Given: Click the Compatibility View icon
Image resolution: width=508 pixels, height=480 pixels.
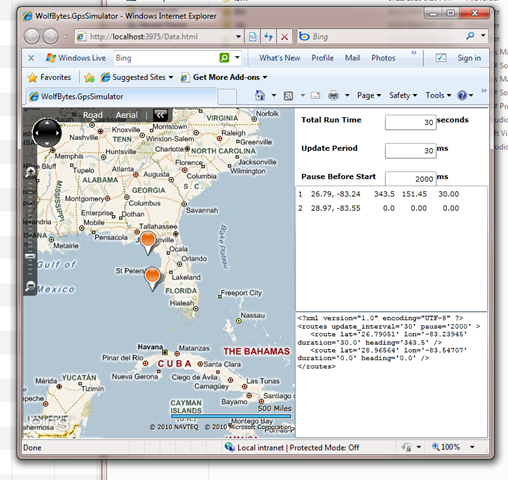Looking at the screenshot, I should [253, 36].
